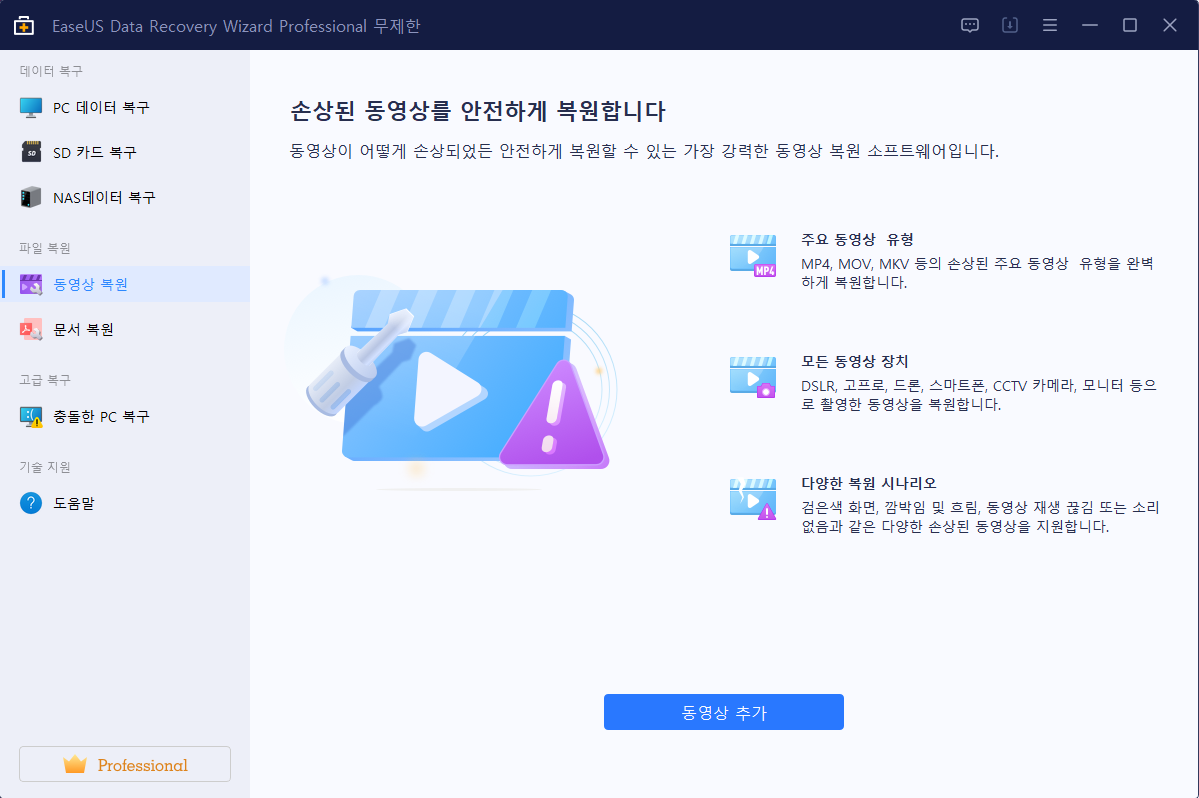The image size is (1199, 798).
Task: Click the crashed PC warning icon in sidebar
Action: pyautogui.click(x=31, y=417)
